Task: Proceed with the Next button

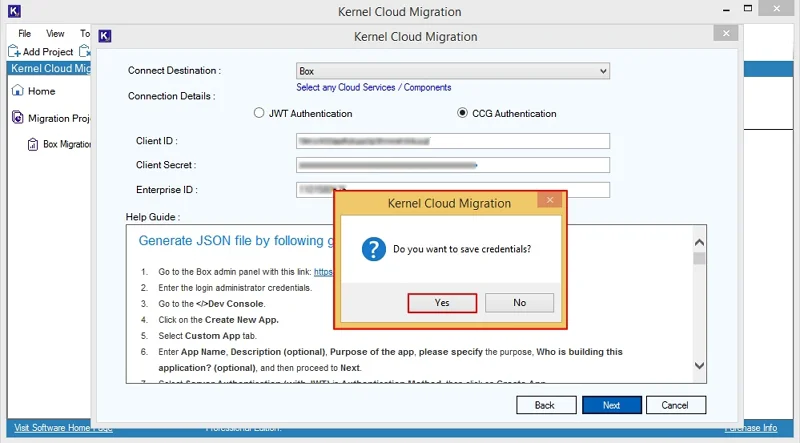Action: tap(612, 405)
